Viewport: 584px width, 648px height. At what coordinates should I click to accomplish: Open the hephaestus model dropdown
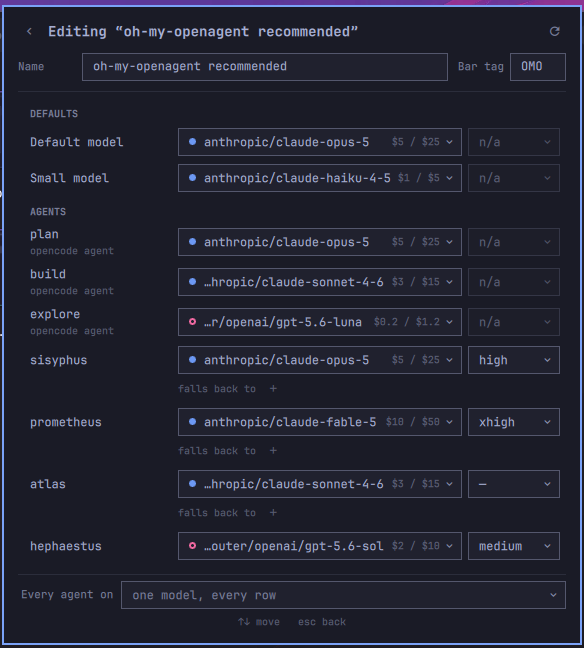tap(319, 546)
